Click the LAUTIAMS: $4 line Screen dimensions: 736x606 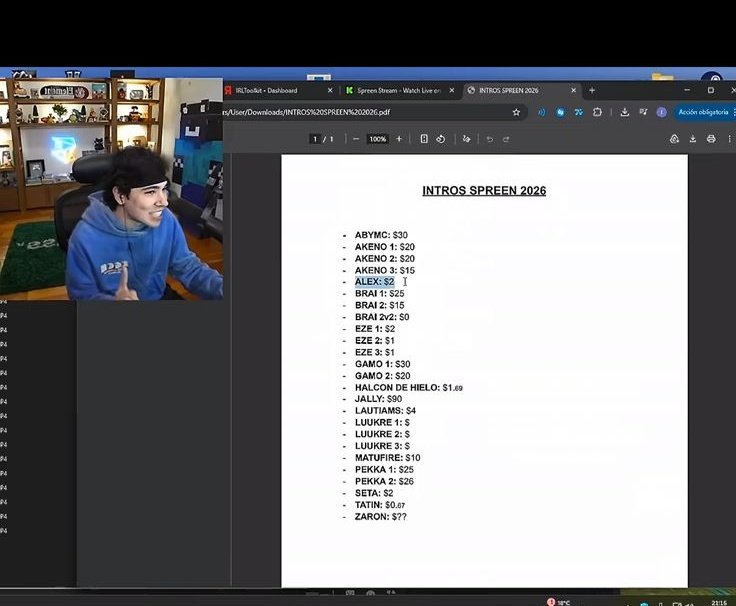[385, 411]
